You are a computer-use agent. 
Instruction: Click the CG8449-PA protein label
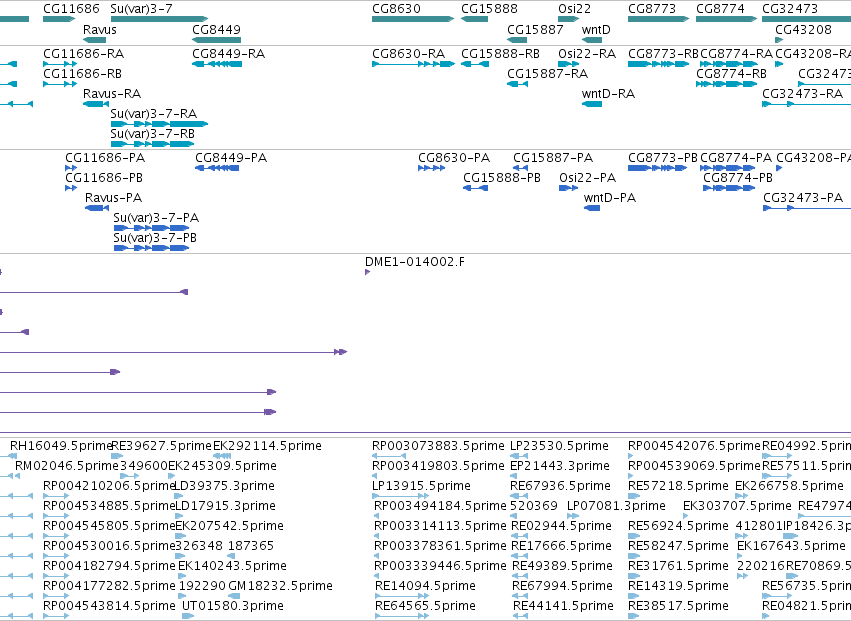point(231,158)
